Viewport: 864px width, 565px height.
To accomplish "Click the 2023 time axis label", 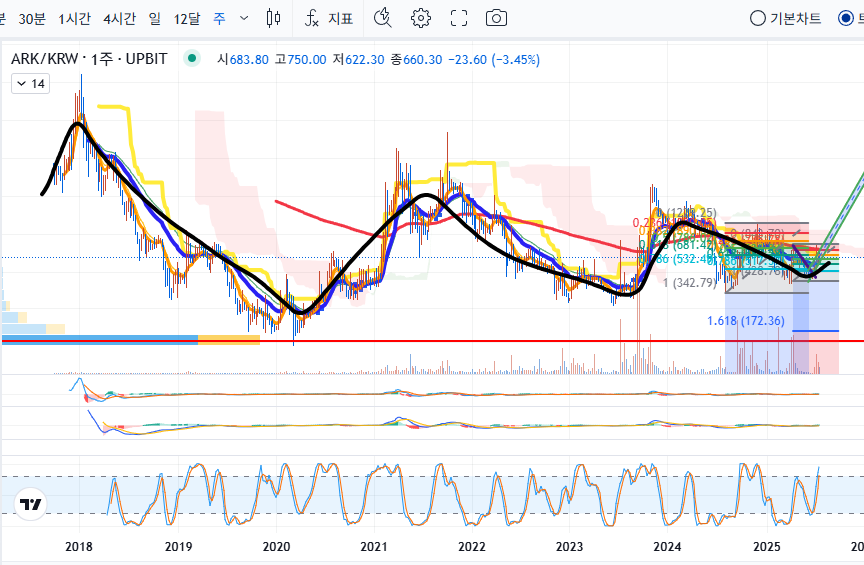I will 569,547.
